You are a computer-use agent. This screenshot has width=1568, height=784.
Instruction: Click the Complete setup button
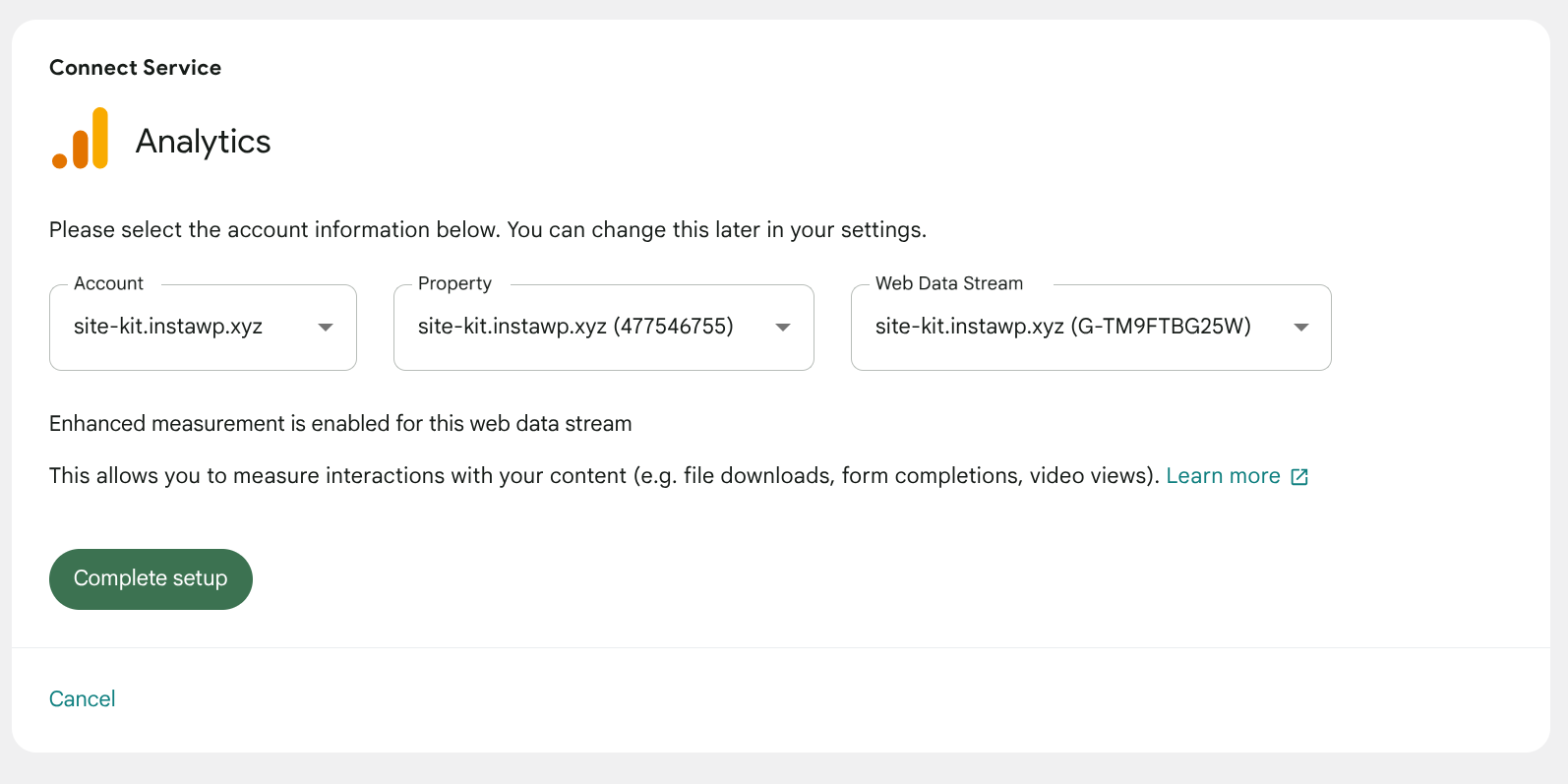click(151, 579)
